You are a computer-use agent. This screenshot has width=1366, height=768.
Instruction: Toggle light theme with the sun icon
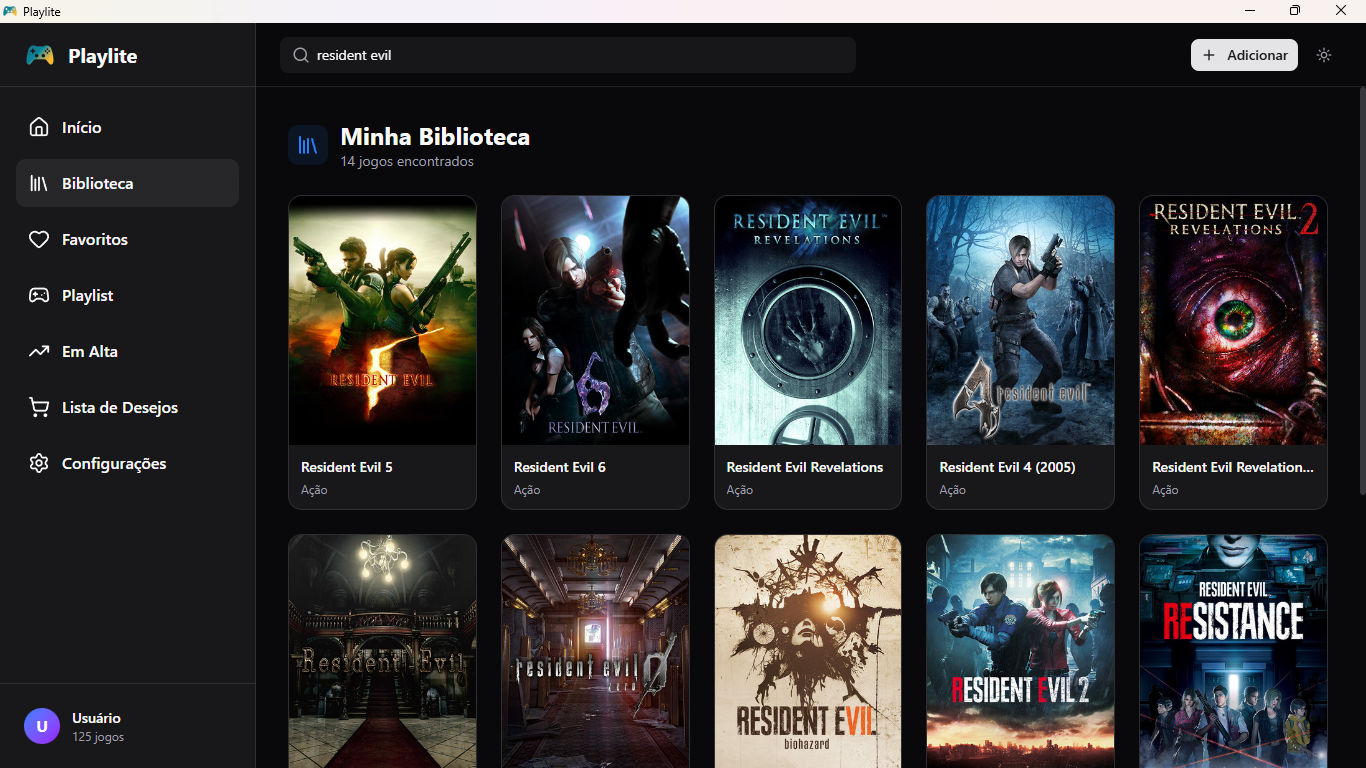1324,55
